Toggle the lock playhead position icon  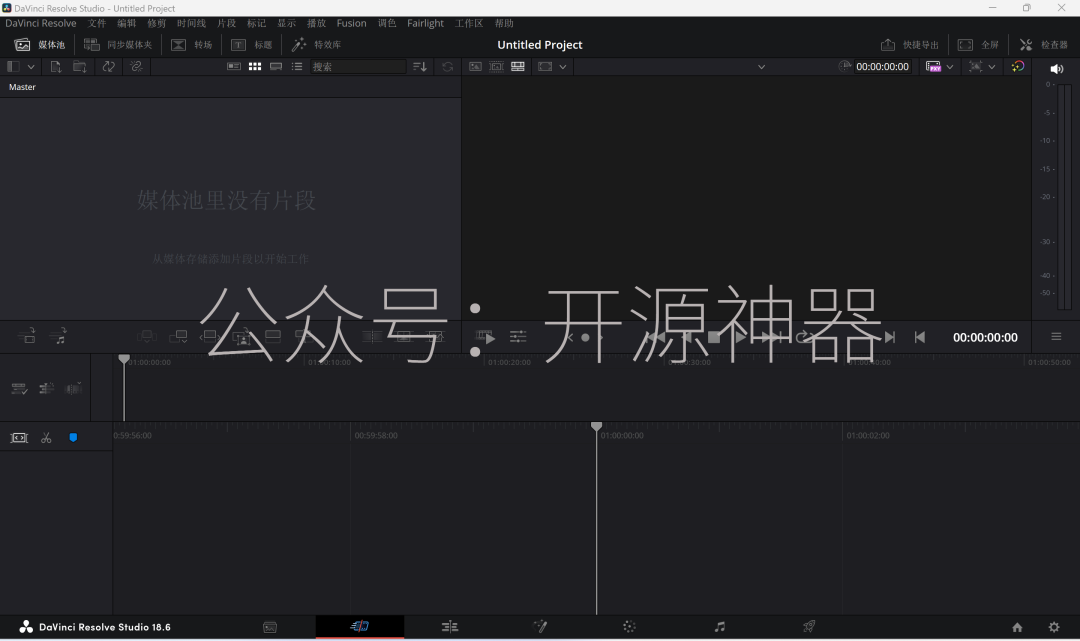pyautogui.click(x=46, y=389)
